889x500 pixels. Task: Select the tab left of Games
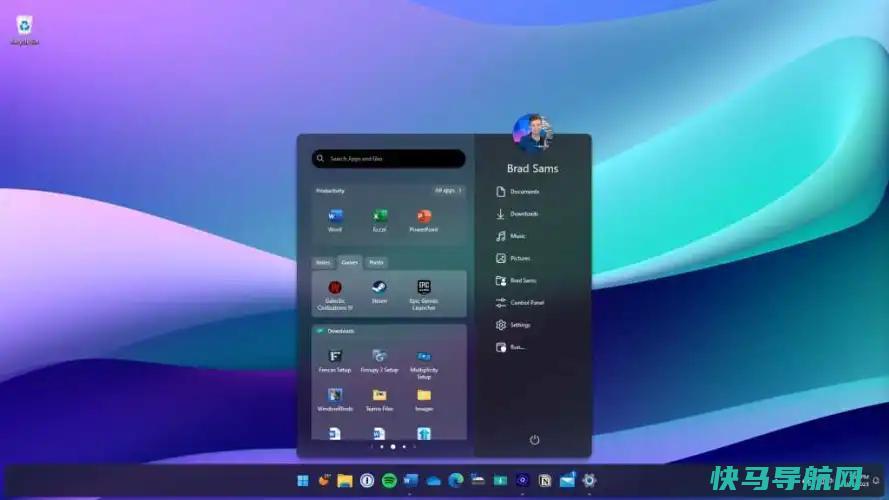[323, 262]
